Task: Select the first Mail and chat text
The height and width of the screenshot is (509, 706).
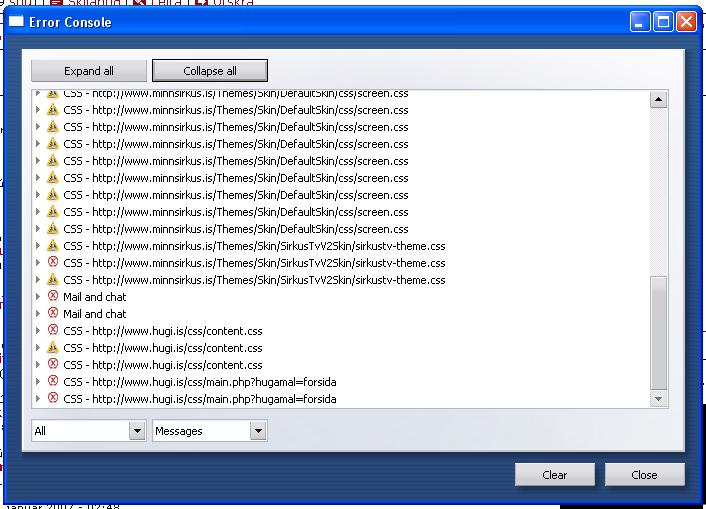Action: (95, 297)
